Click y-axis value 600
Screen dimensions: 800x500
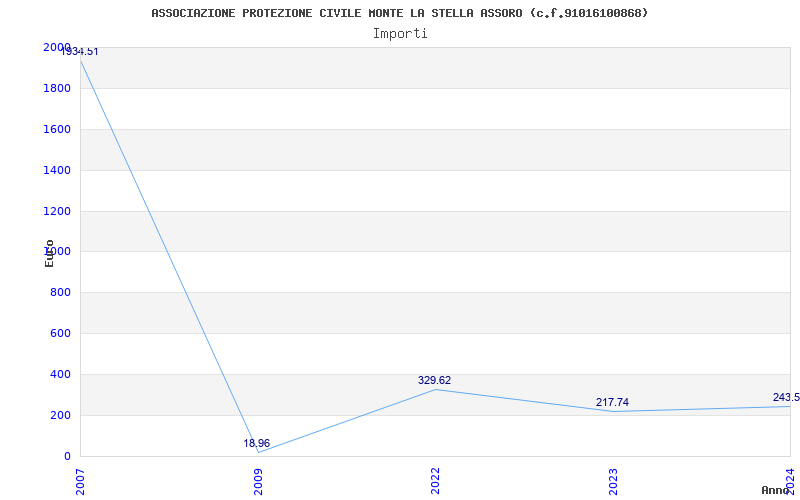pyautogui.click(x=60, y=334)
